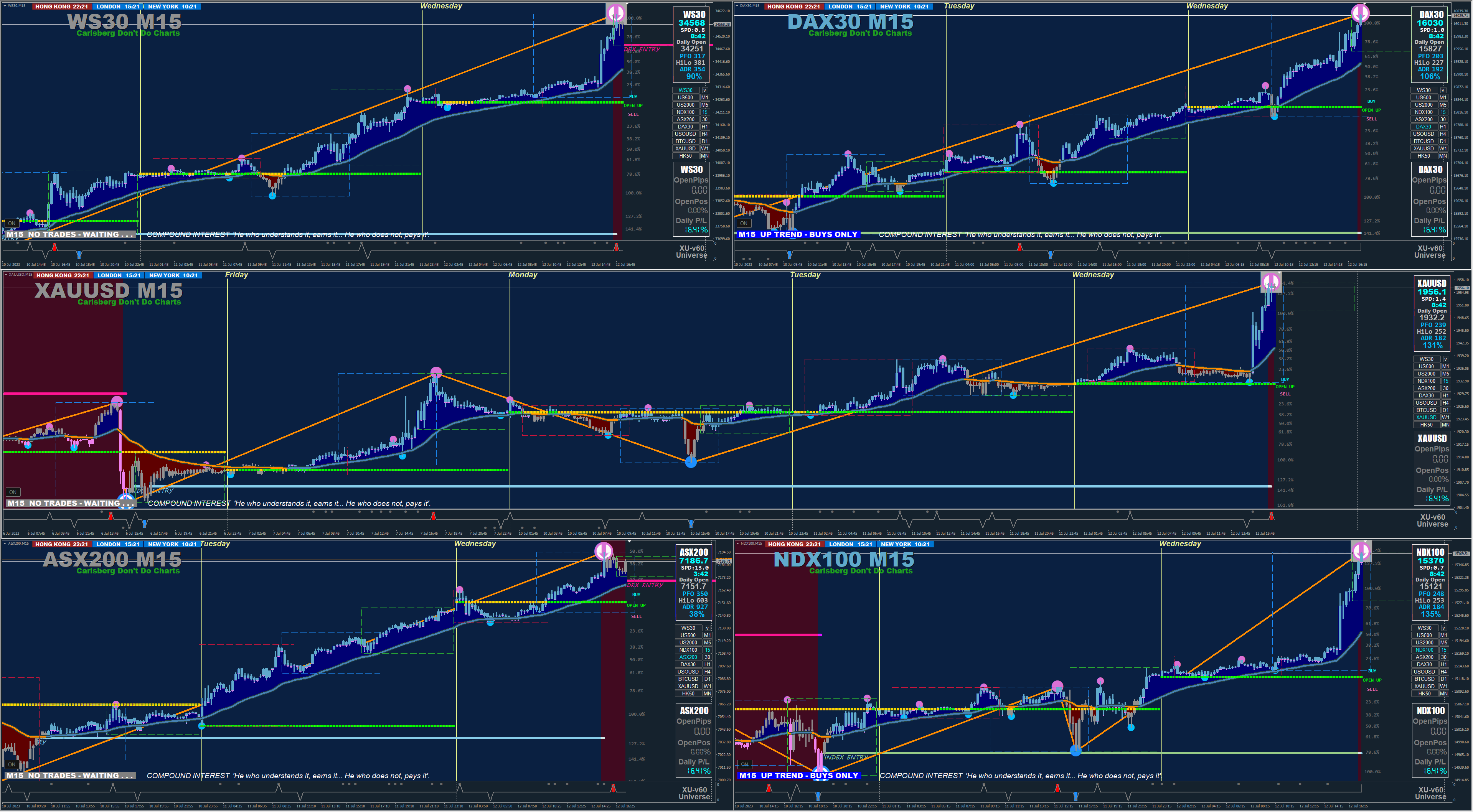
Task: Expand the 'v' dropdown beside WS30 in WS30 panel
Action: 705,90
